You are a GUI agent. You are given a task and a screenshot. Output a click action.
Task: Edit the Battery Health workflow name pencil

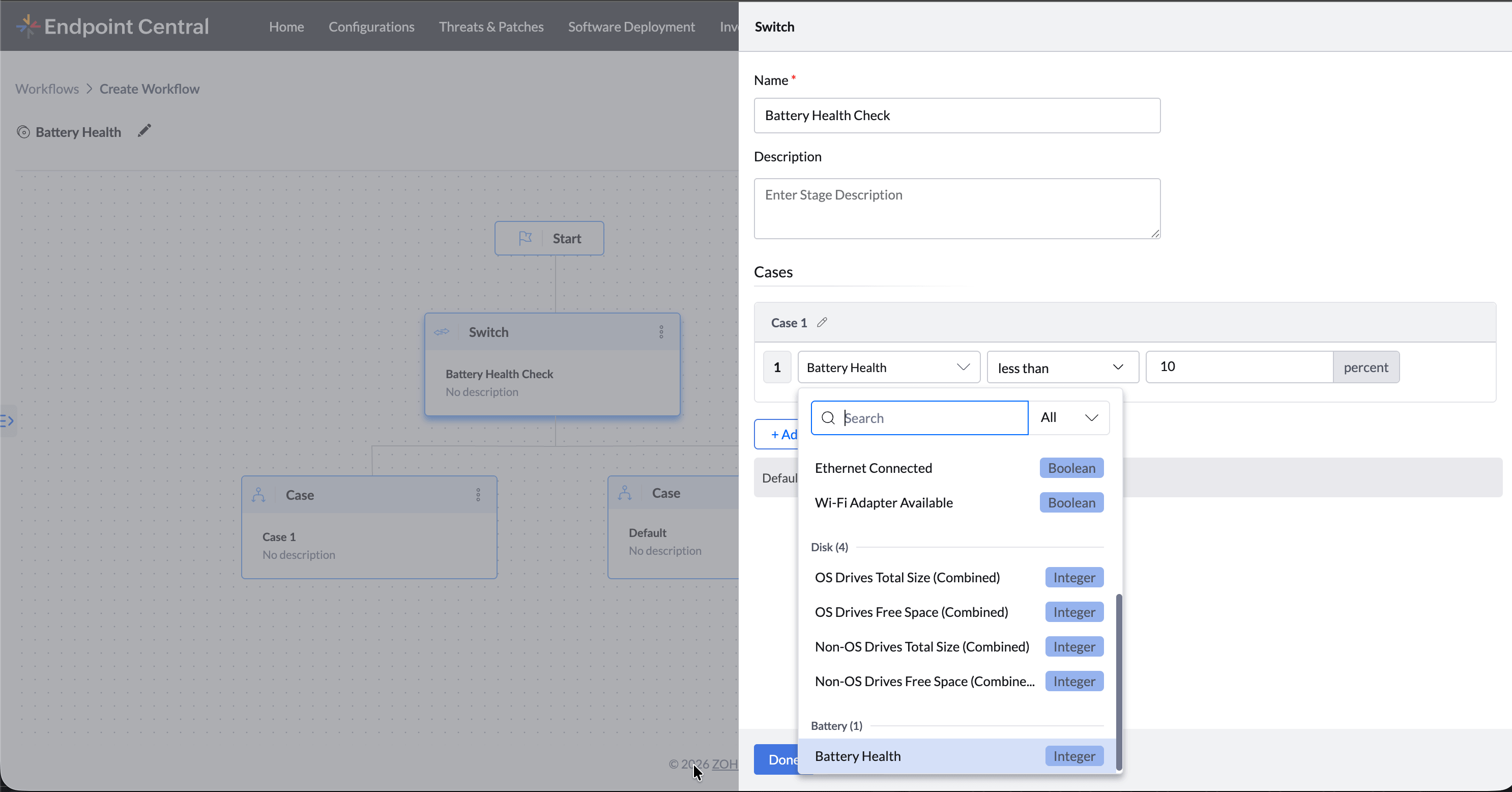point(144,131)
